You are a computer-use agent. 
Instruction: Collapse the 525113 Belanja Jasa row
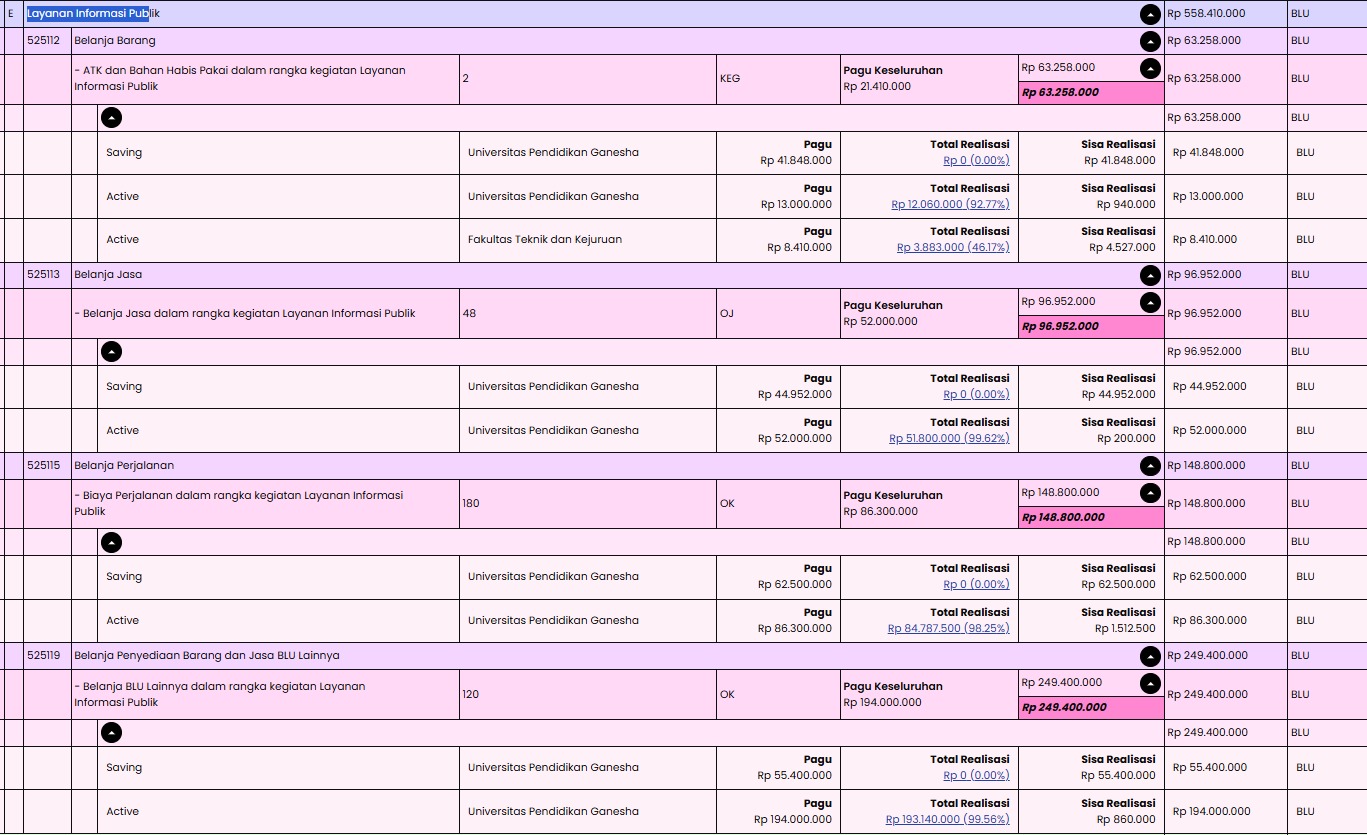coord(1150,275)
